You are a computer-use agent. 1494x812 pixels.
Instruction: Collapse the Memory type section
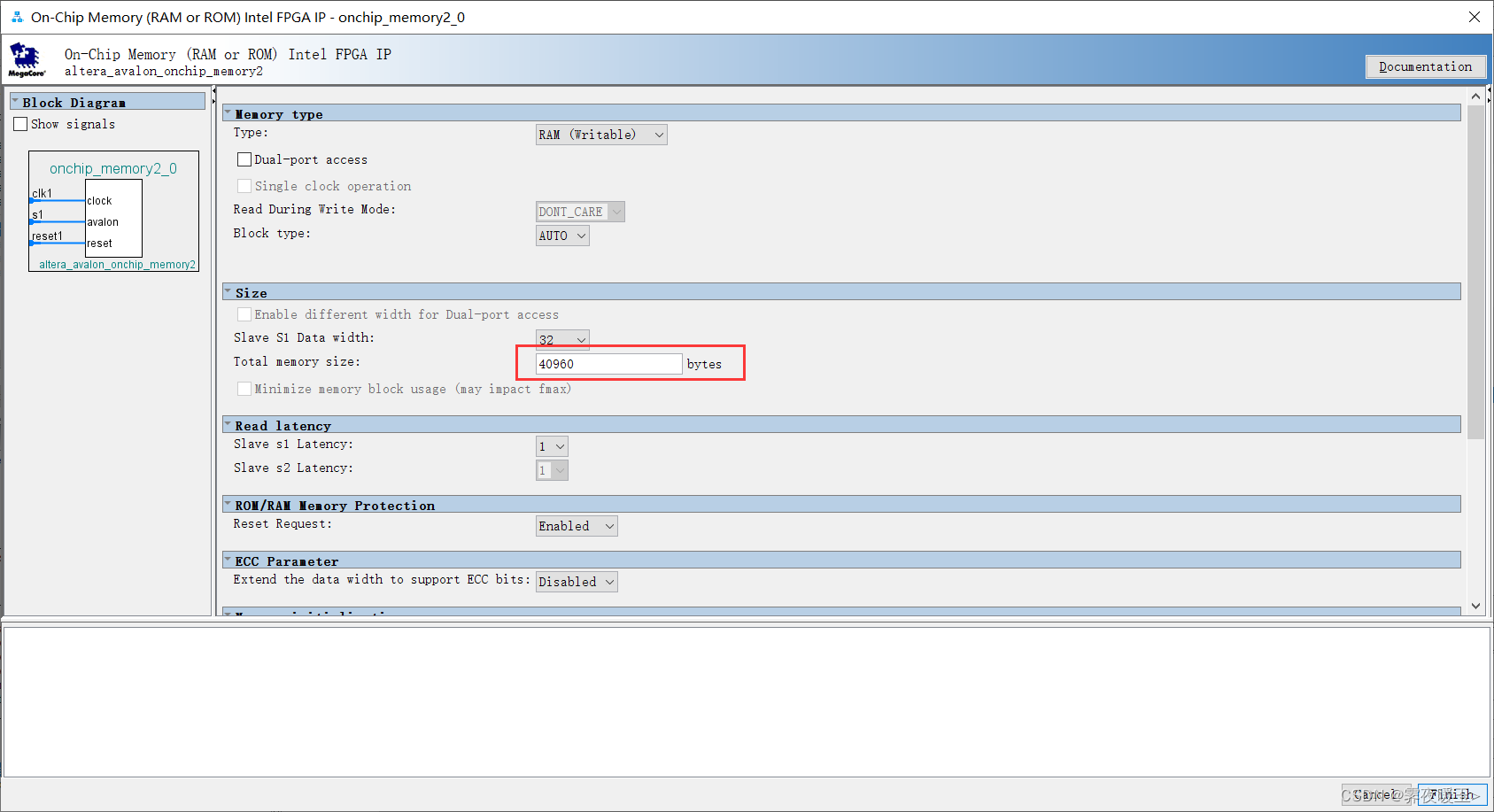click(228, 113)
